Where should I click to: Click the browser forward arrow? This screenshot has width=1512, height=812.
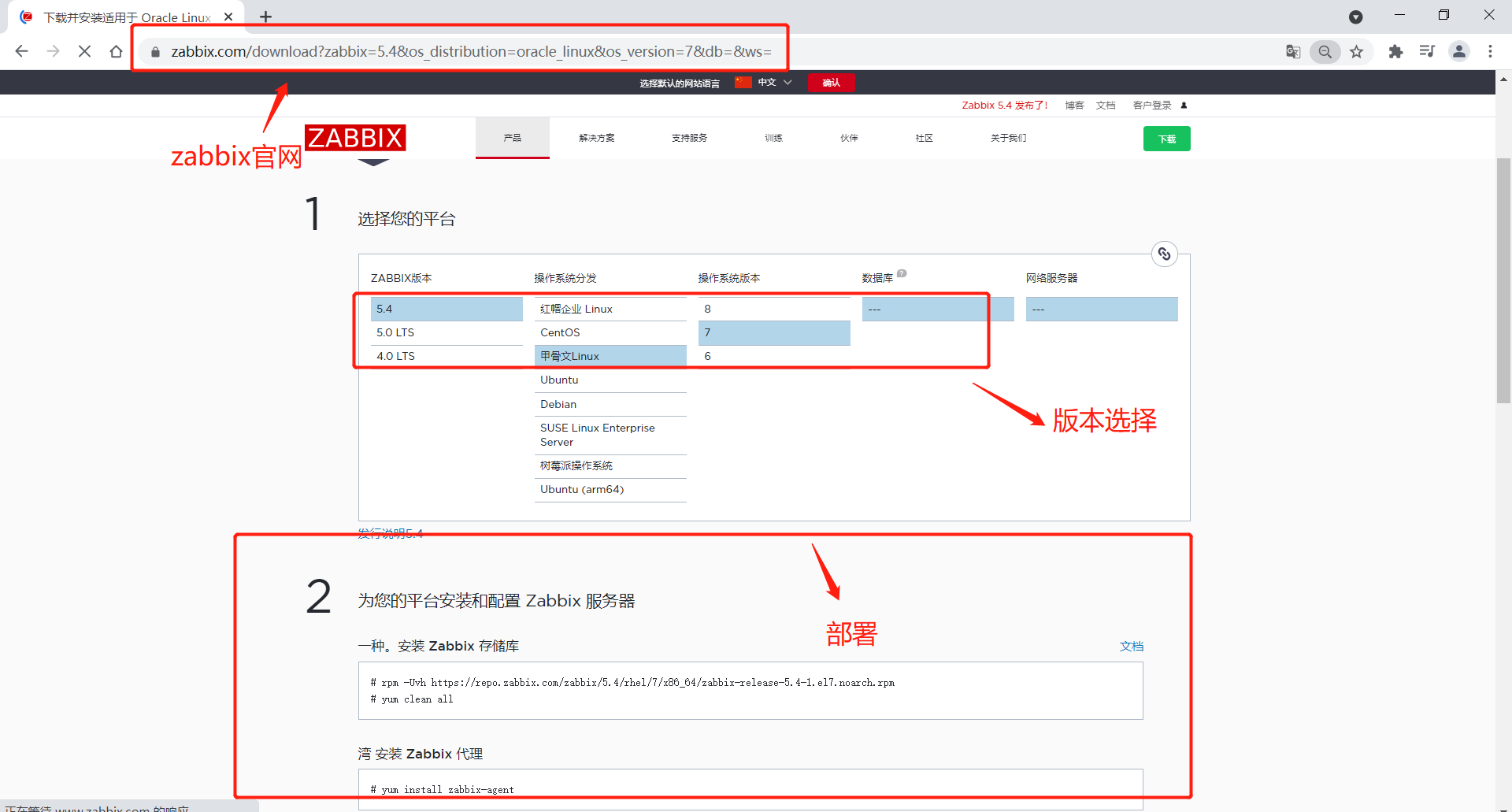[53, 51]
